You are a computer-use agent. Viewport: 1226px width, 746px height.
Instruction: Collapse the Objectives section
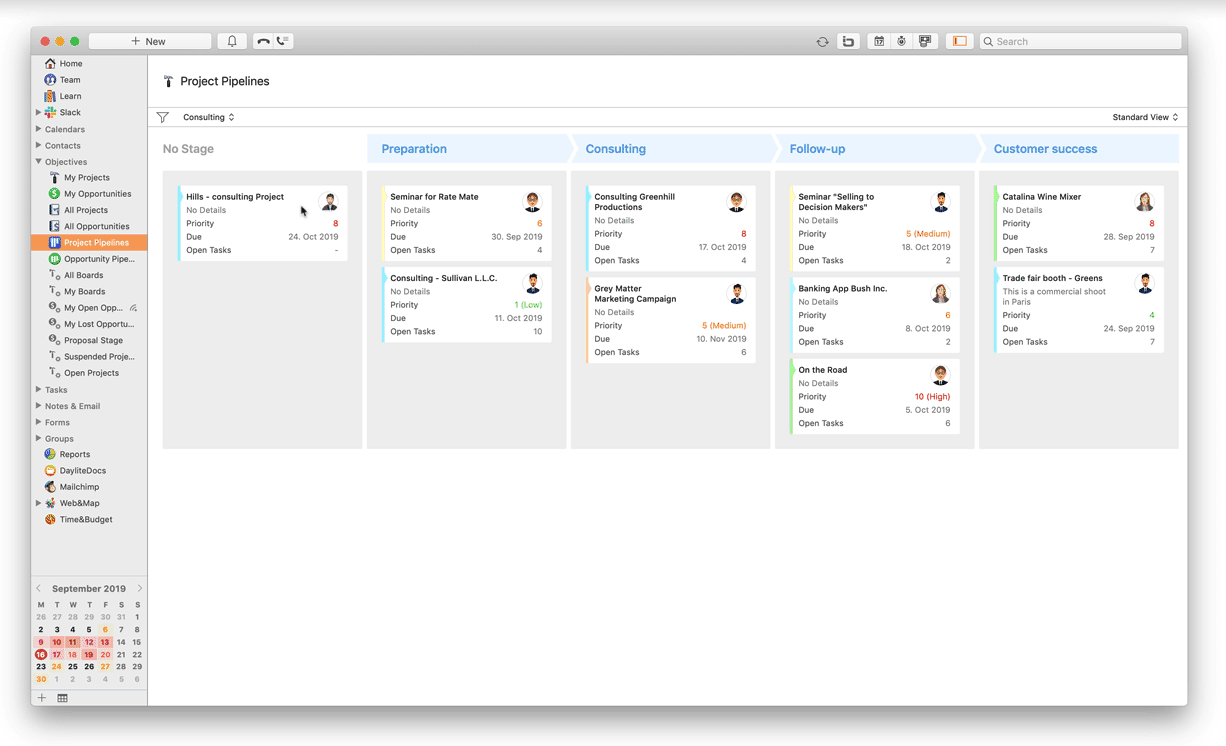[39, 161]
